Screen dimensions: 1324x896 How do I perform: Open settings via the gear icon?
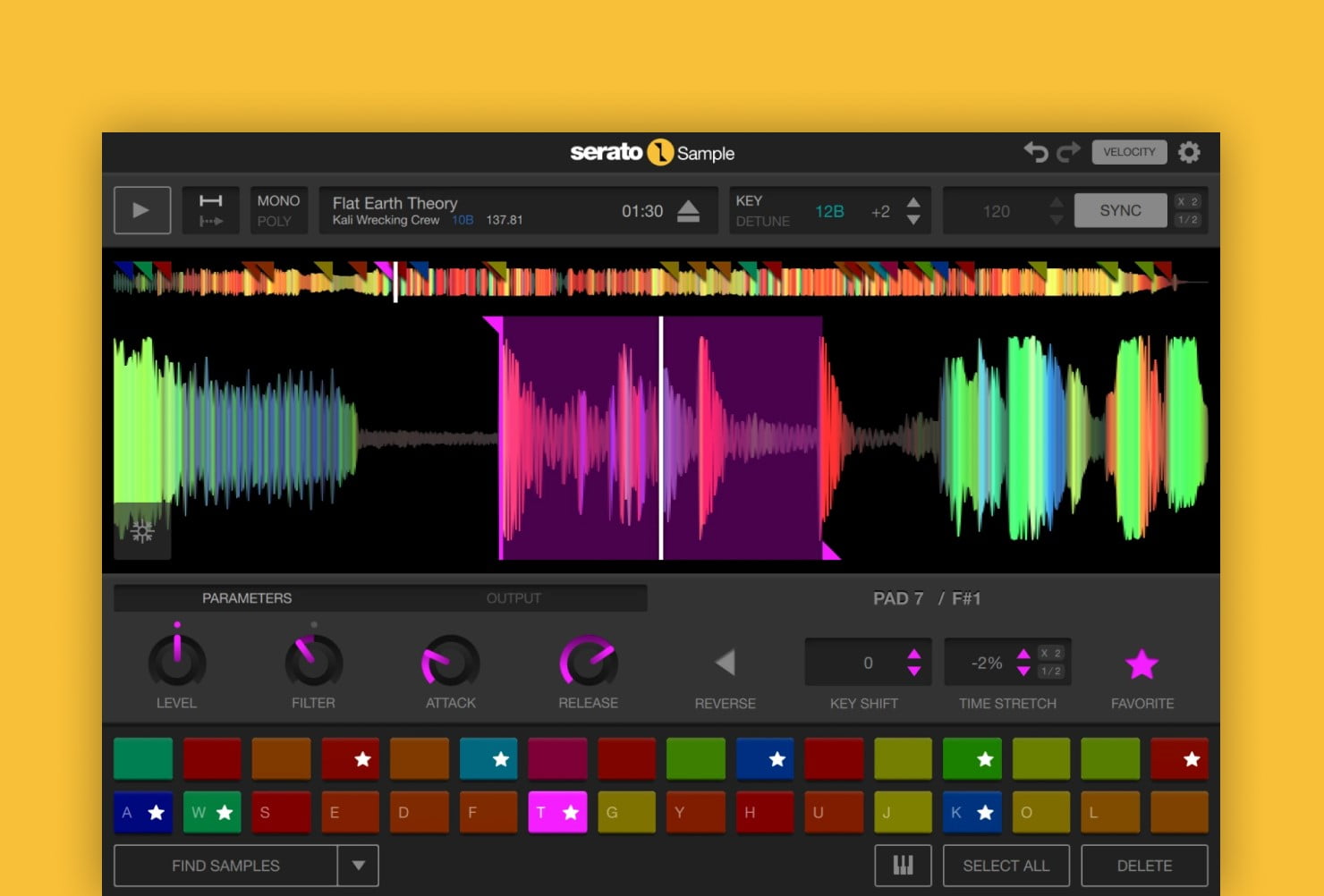point(1189,152)
